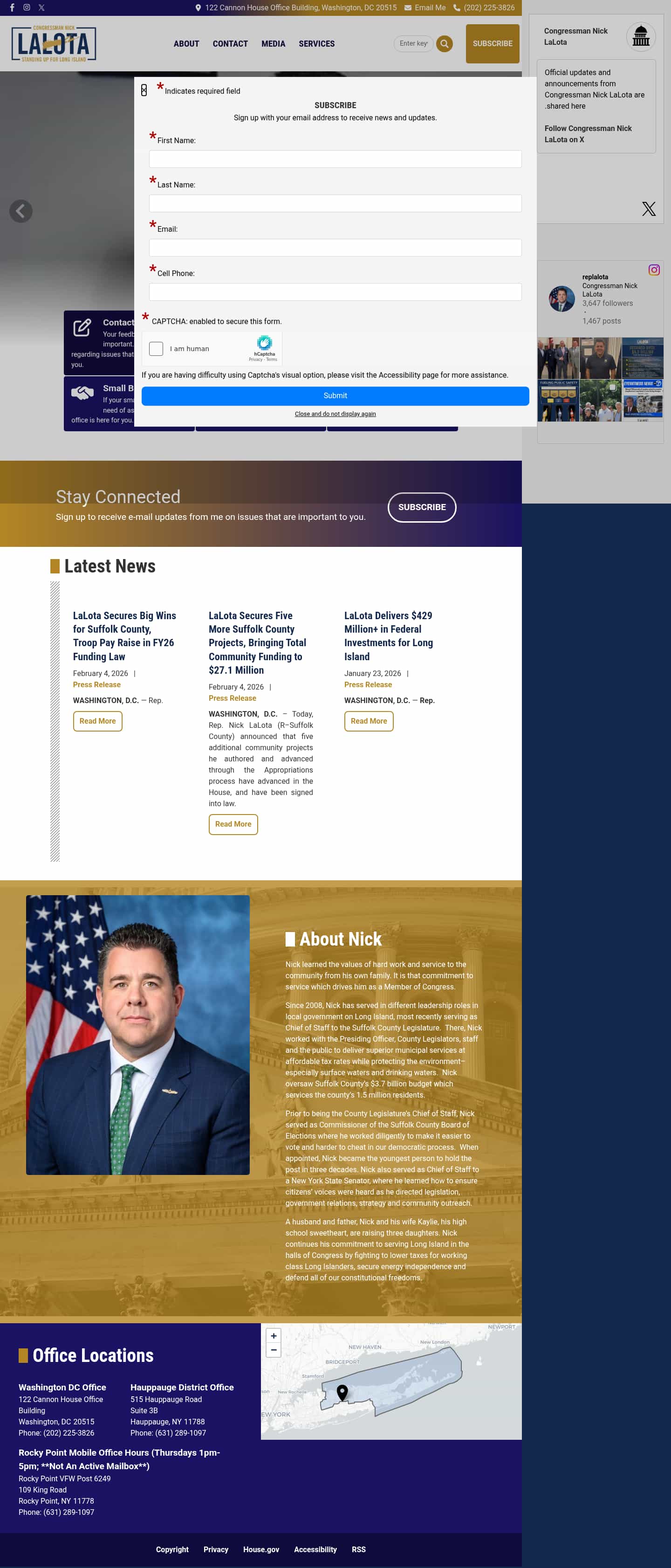Open the X logo in sidebar widget

click(x=649, y=209)
